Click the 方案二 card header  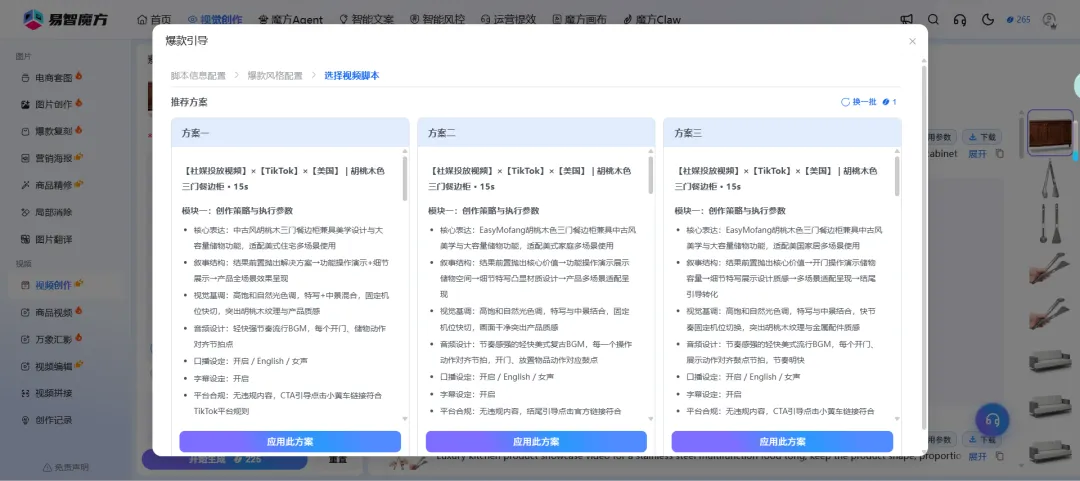(536, 132)
